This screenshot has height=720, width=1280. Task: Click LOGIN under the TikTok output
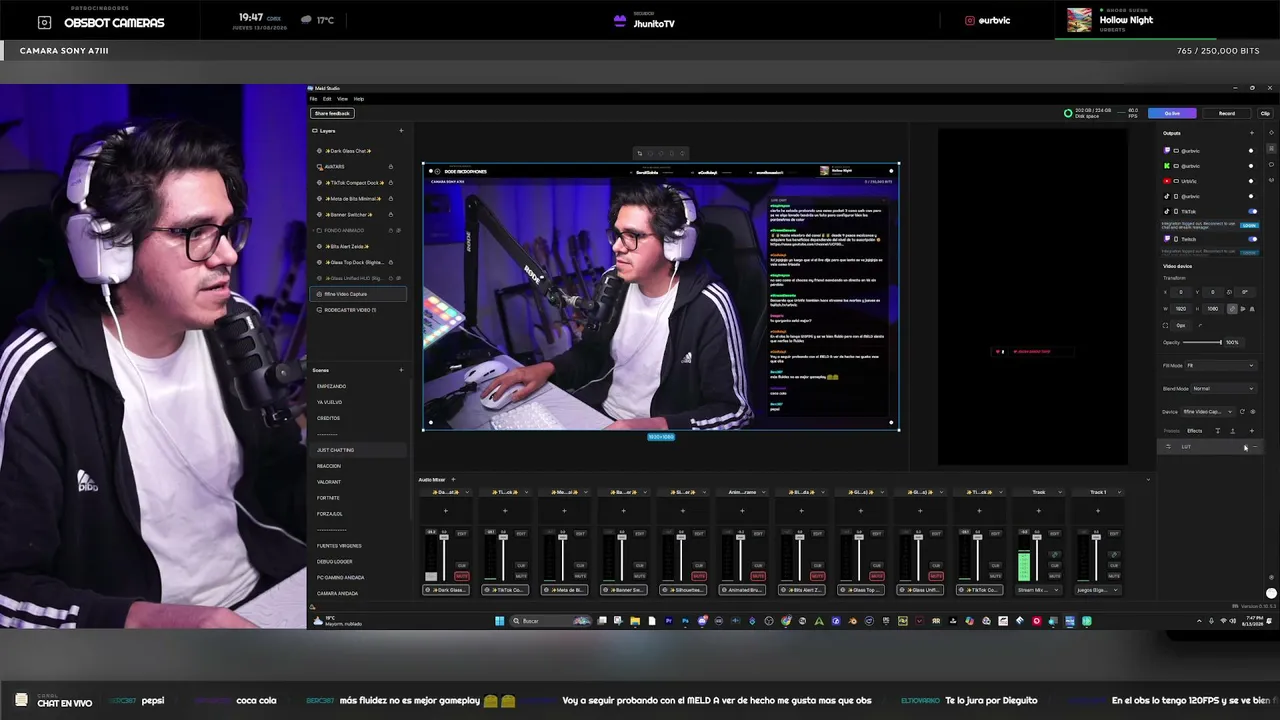coord(1249,225)
